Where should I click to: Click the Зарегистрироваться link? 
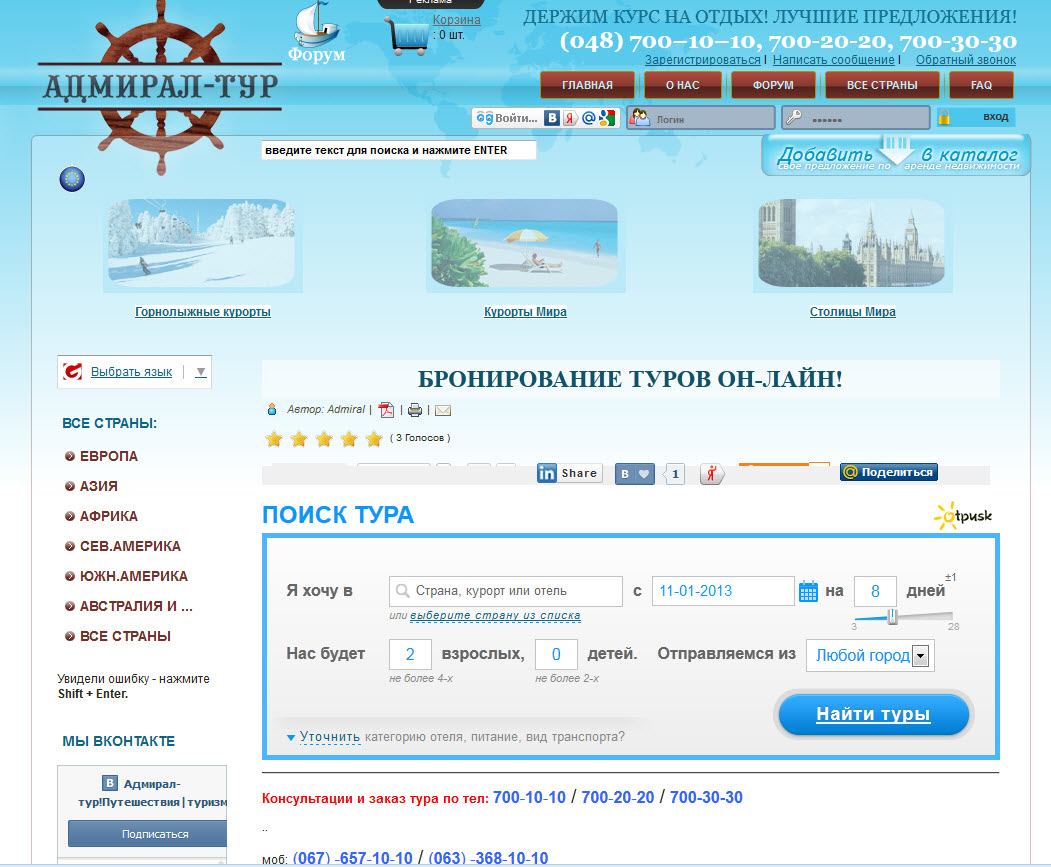point(702,60)
